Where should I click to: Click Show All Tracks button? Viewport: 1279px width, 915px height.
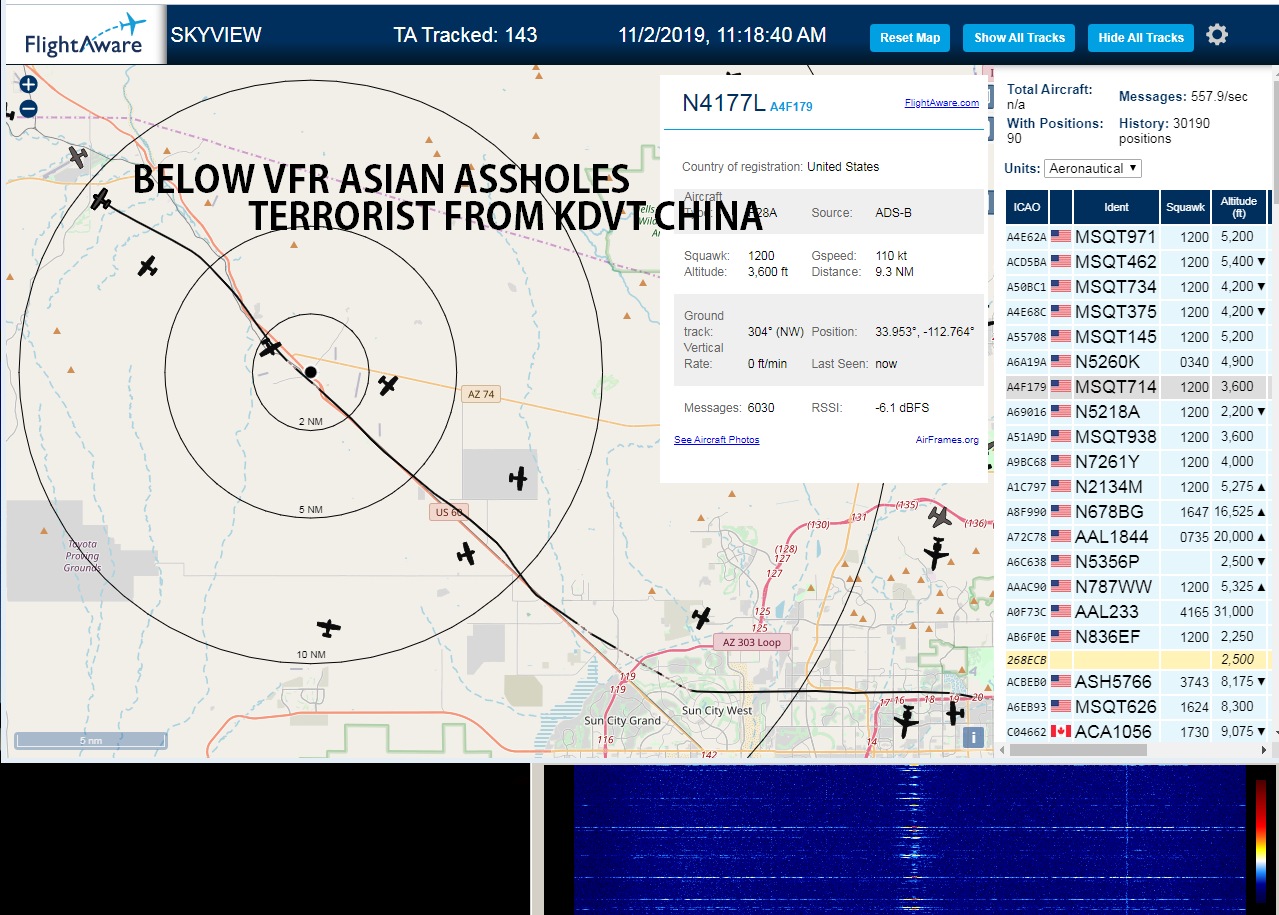point(1019,38)
